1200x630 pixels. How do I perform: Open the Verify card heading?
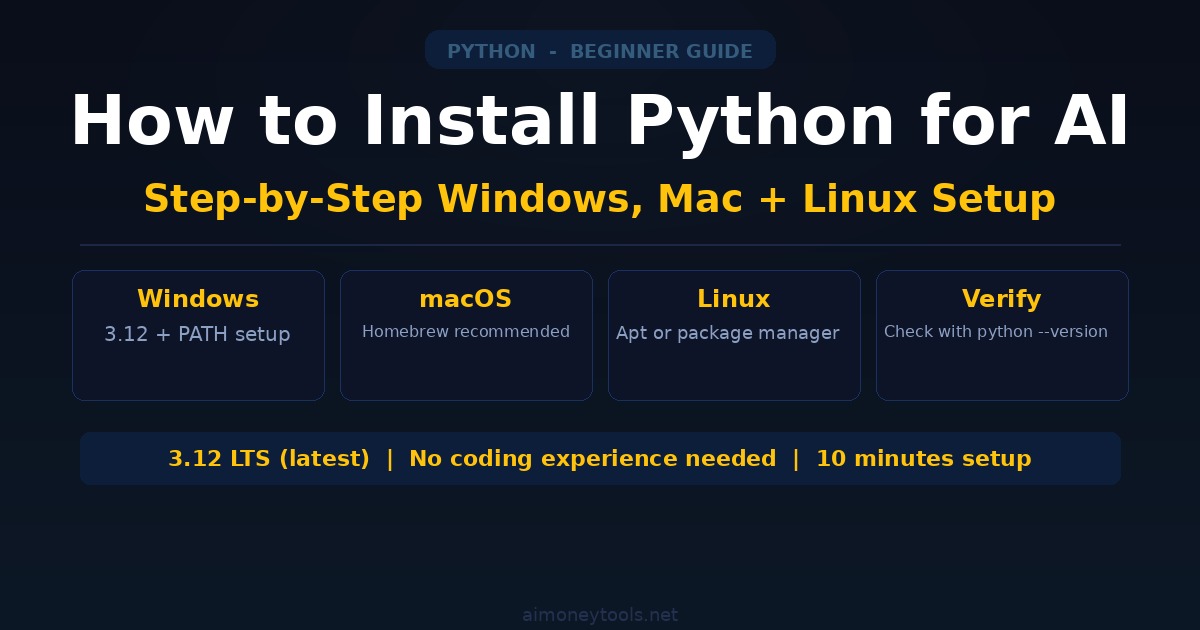point(1002,299)
